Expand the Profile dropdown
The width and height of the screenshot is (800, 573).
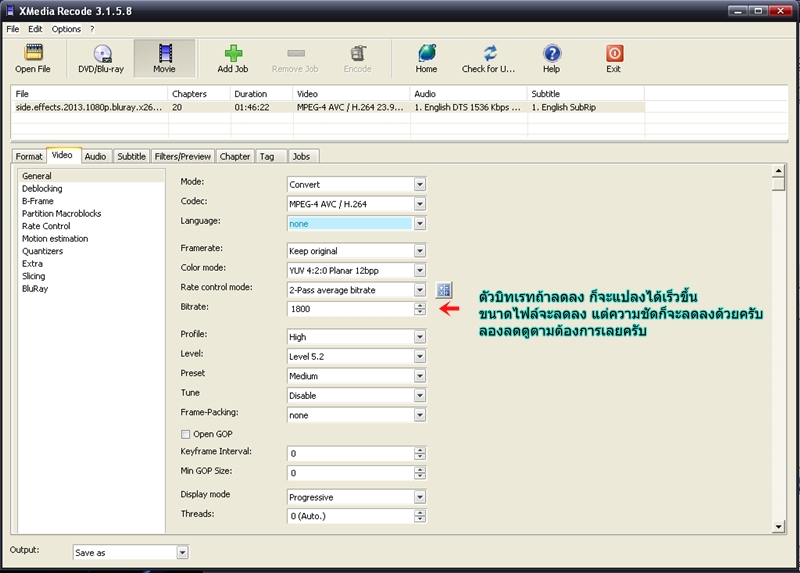pyautogui.click(x=420, y=337)
